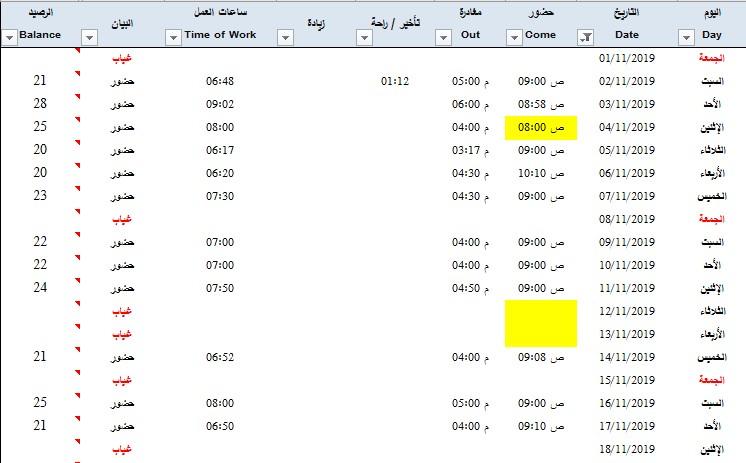This screenshot has width=746, height=463.
Task: Open the Time of Work filter dropdown
Action: click(173, 37)
